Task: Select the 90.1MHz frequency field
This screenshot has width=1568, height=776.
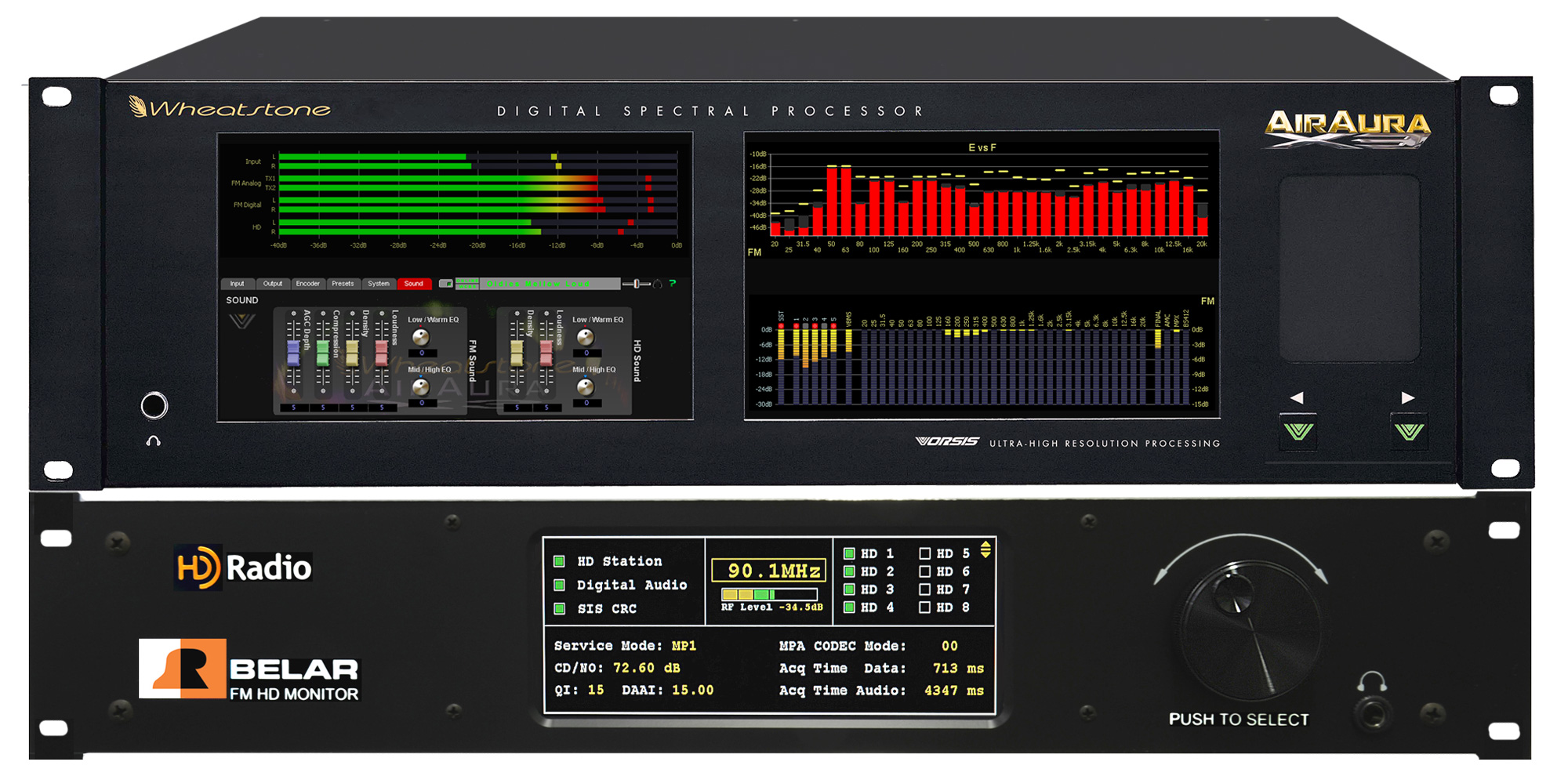Action: point(769,571)
